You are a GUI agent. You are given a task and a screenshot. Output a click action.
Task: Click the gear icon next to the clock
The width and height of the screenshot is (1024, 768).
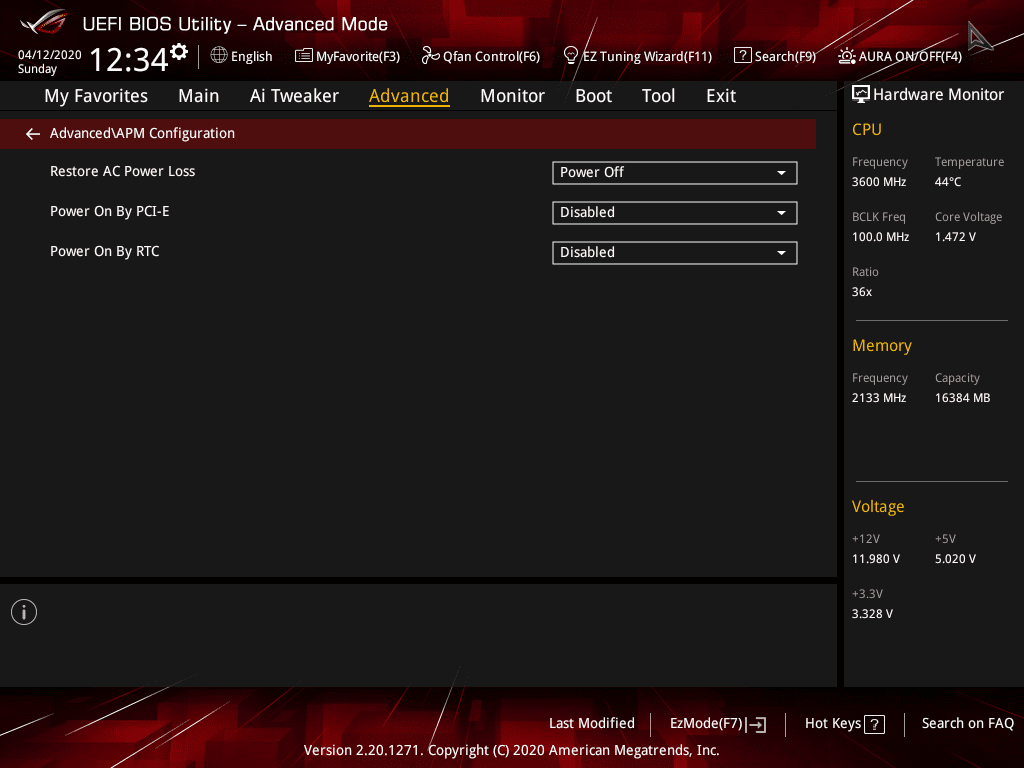point(179,52)
